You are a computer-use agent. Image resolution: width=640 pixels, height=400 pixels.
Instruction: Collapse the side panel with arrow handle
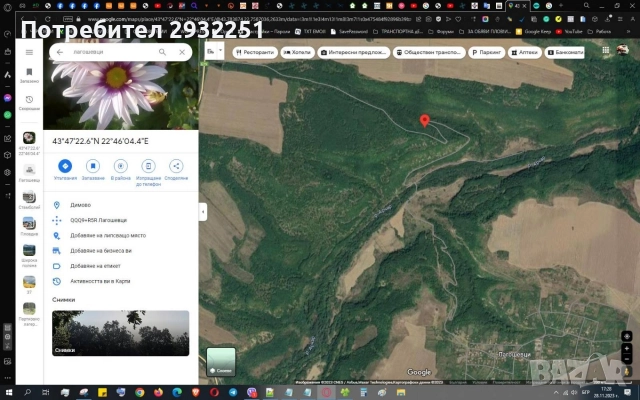click(x=203, y=212)
